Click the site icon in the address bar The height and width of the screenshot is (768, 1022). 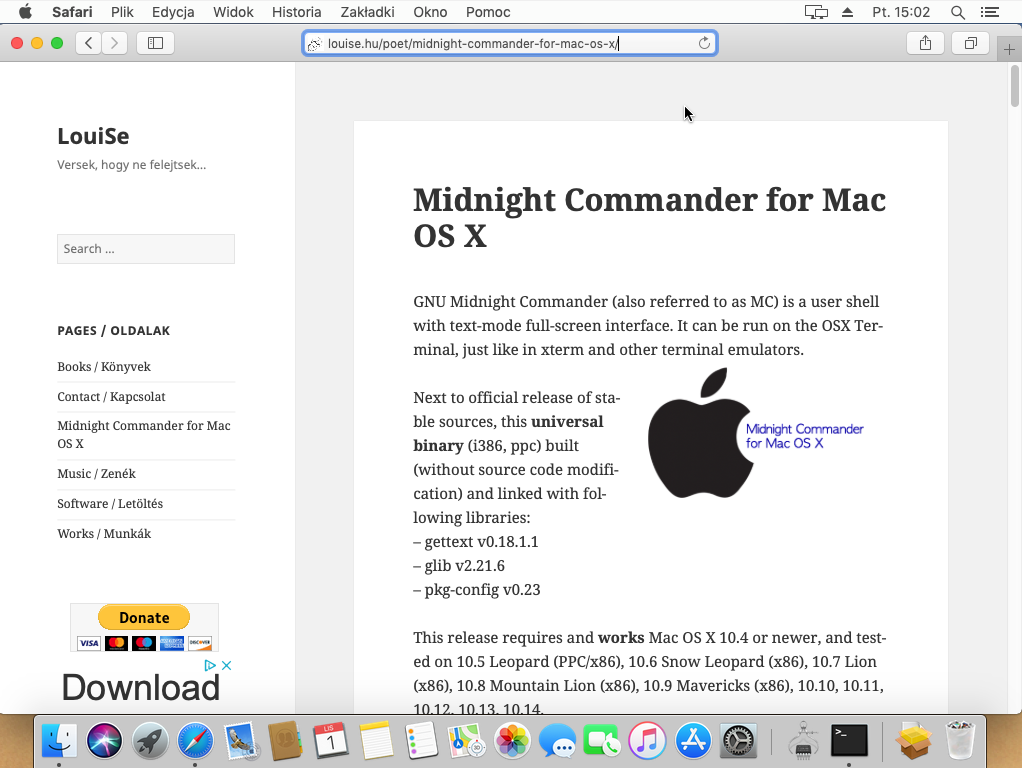314,44
